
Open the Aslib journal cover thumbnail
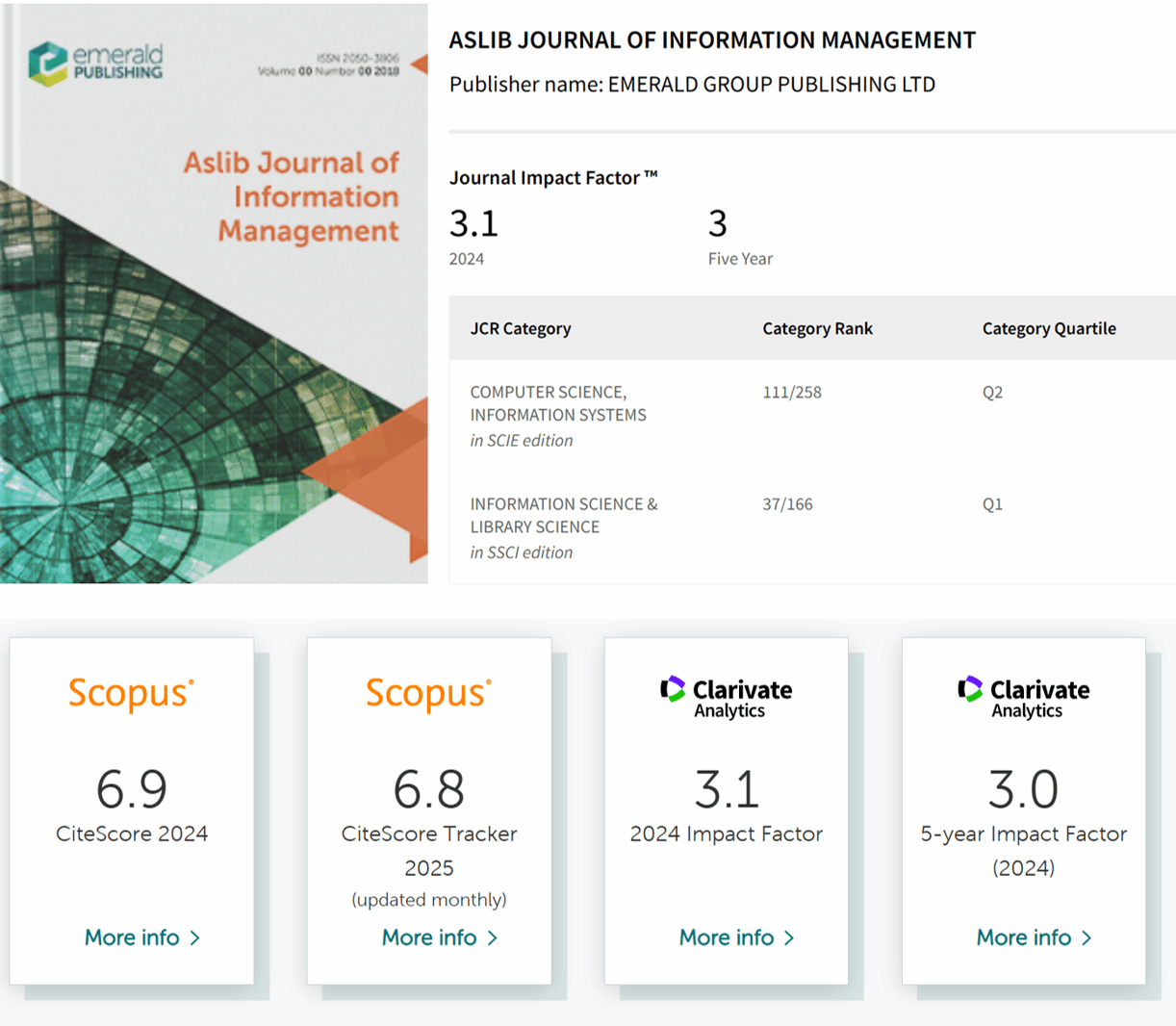[x=214, y=293]
